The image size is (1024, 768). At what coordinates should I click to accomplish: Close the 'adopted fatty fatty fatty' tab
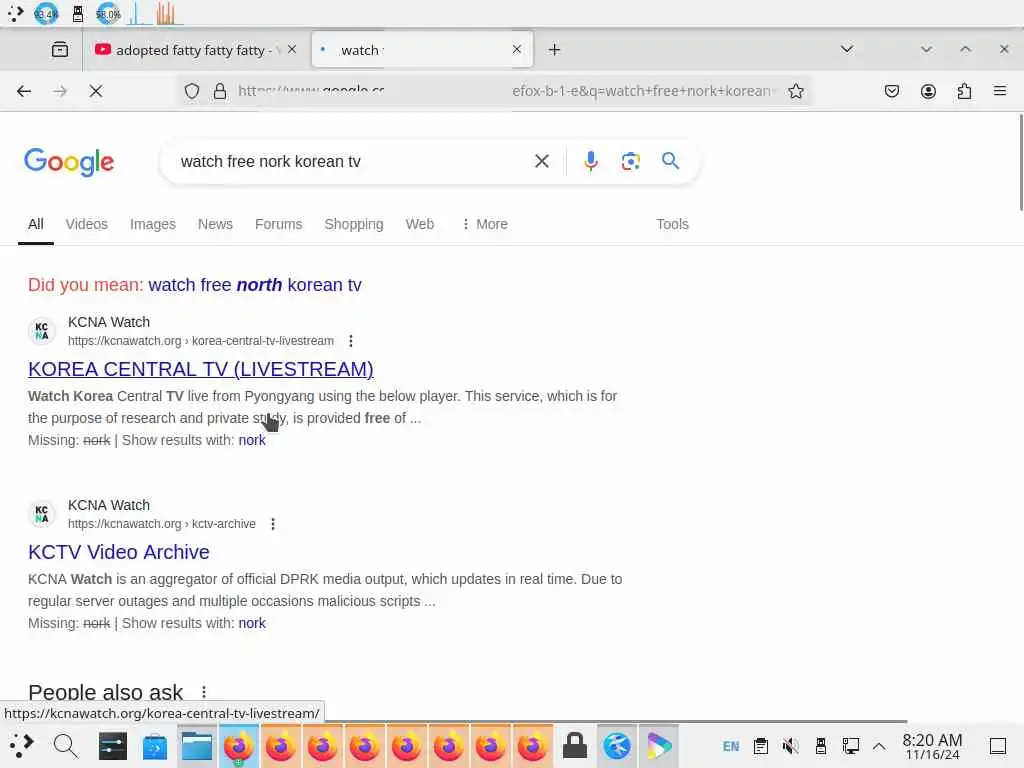(x=292, y=50)
